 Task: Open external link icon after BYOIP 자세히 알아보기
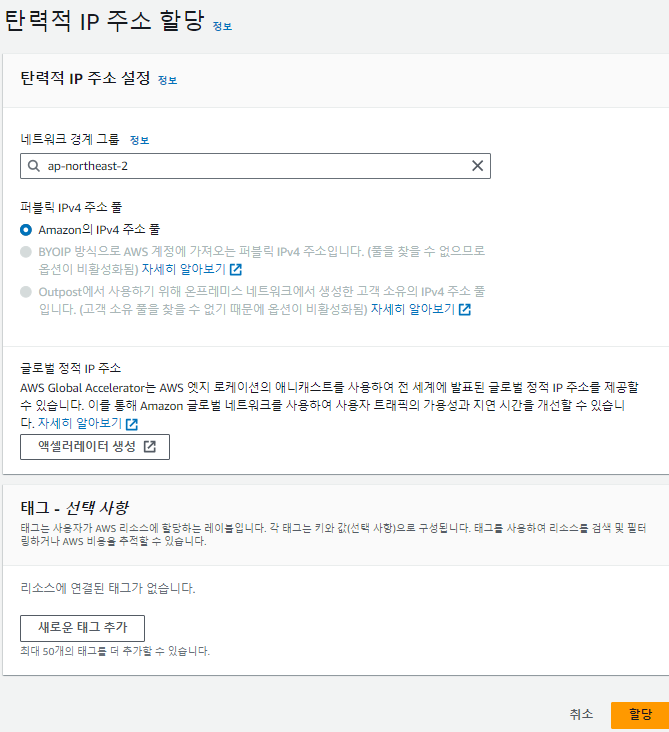pyautogui.click(x=236, y=269)
